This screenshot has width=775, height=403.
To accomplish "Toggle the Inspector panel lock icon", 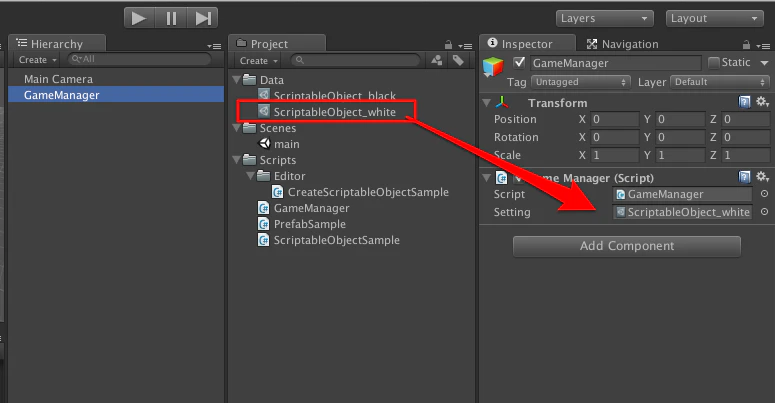I will [x=746, y=45].
